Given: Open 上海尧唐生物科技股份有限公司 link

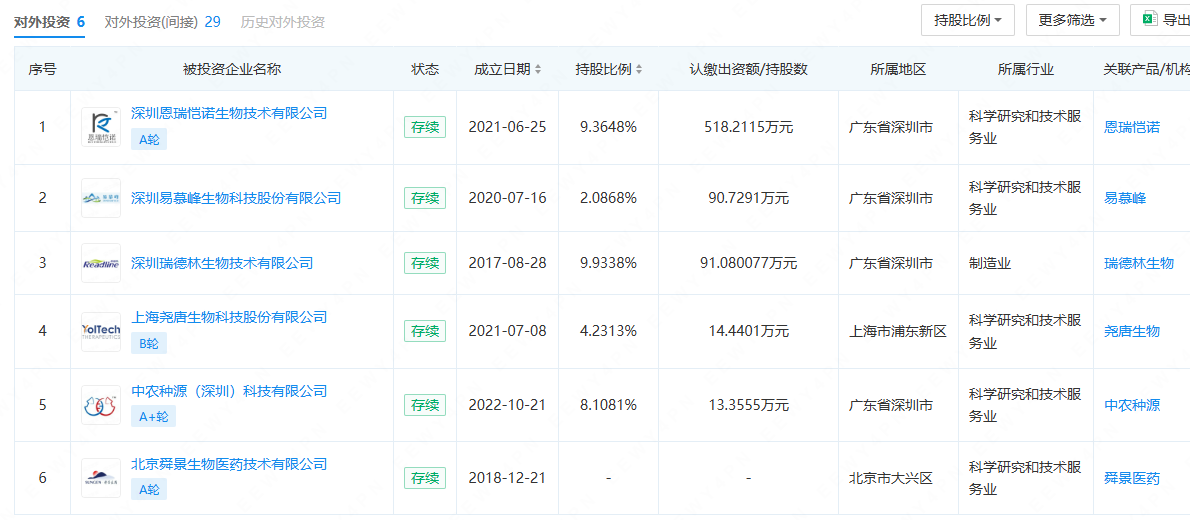Looking at the screenshot, I should (229, 317).
